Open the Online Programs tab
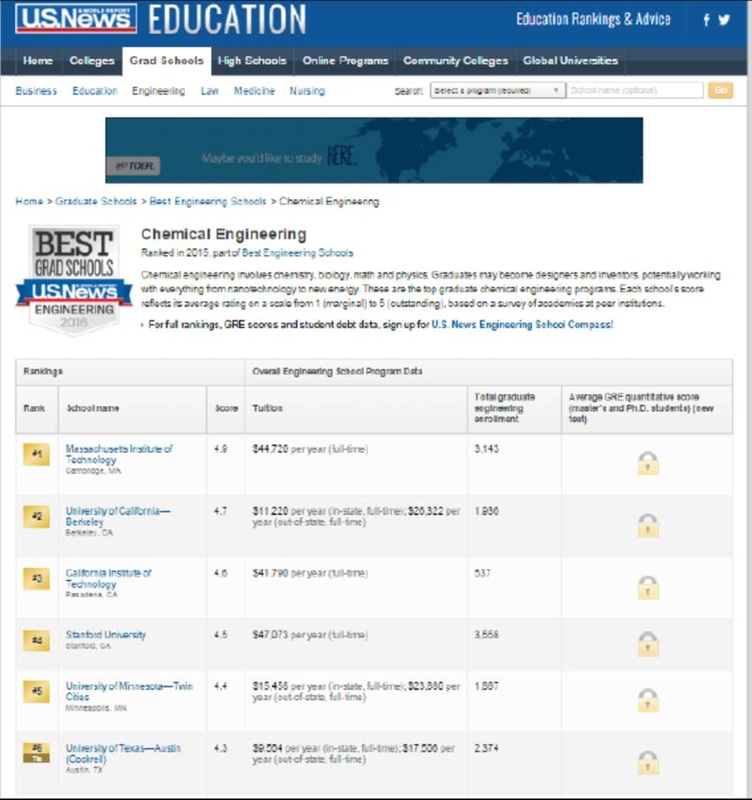The height and width of the screenshot is (800, 752). point(345,61)
